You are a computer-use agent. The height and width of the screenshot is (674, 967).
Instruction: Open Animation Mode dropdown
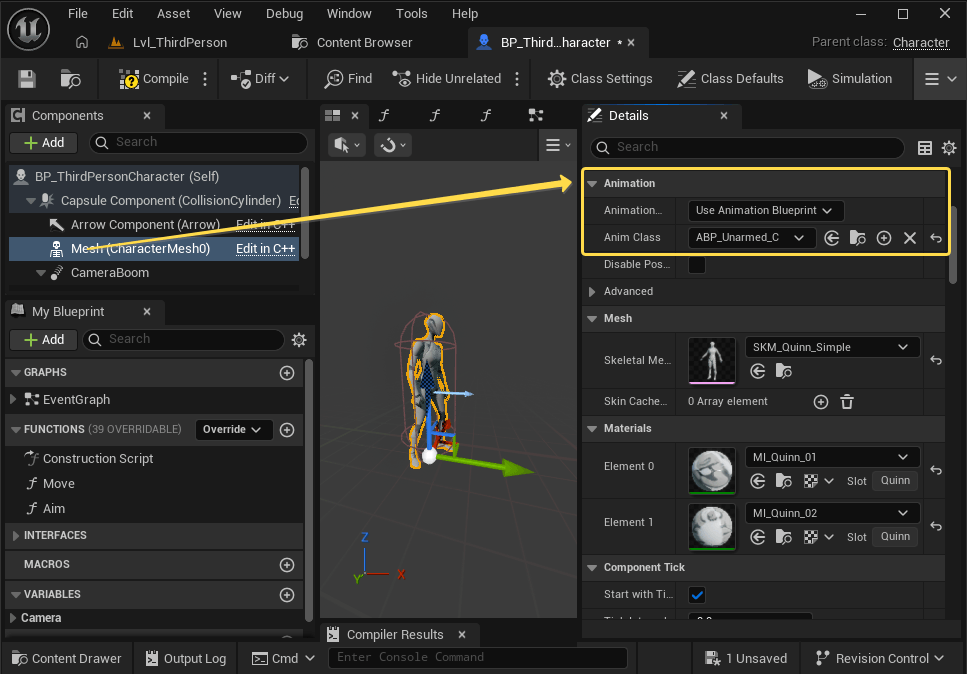[766, 211]
